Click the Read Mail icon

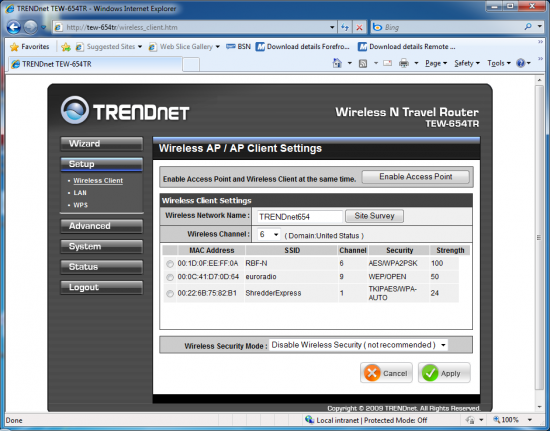(x=388, y=63)
